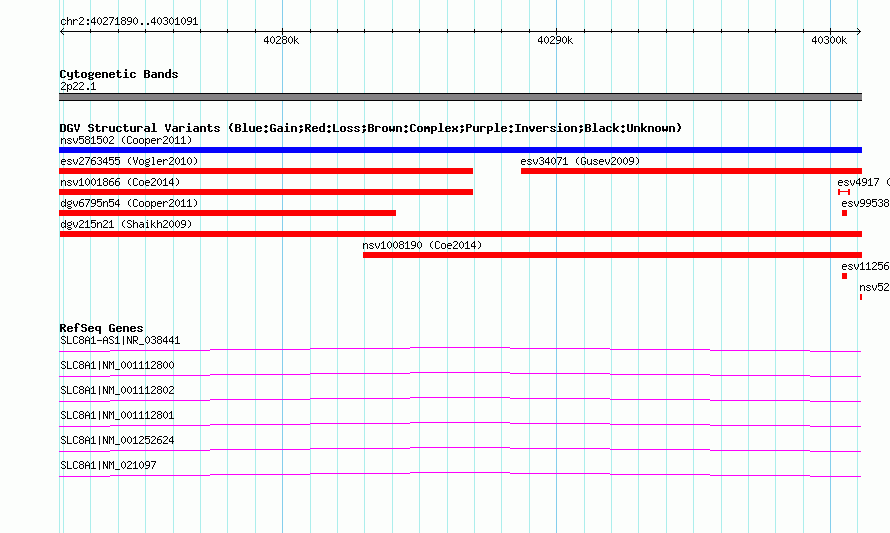Screen dimensions: 890x533
Task: Click the SLC8A1-AS1|NR_038441 gene label
Action: (120, 341)
